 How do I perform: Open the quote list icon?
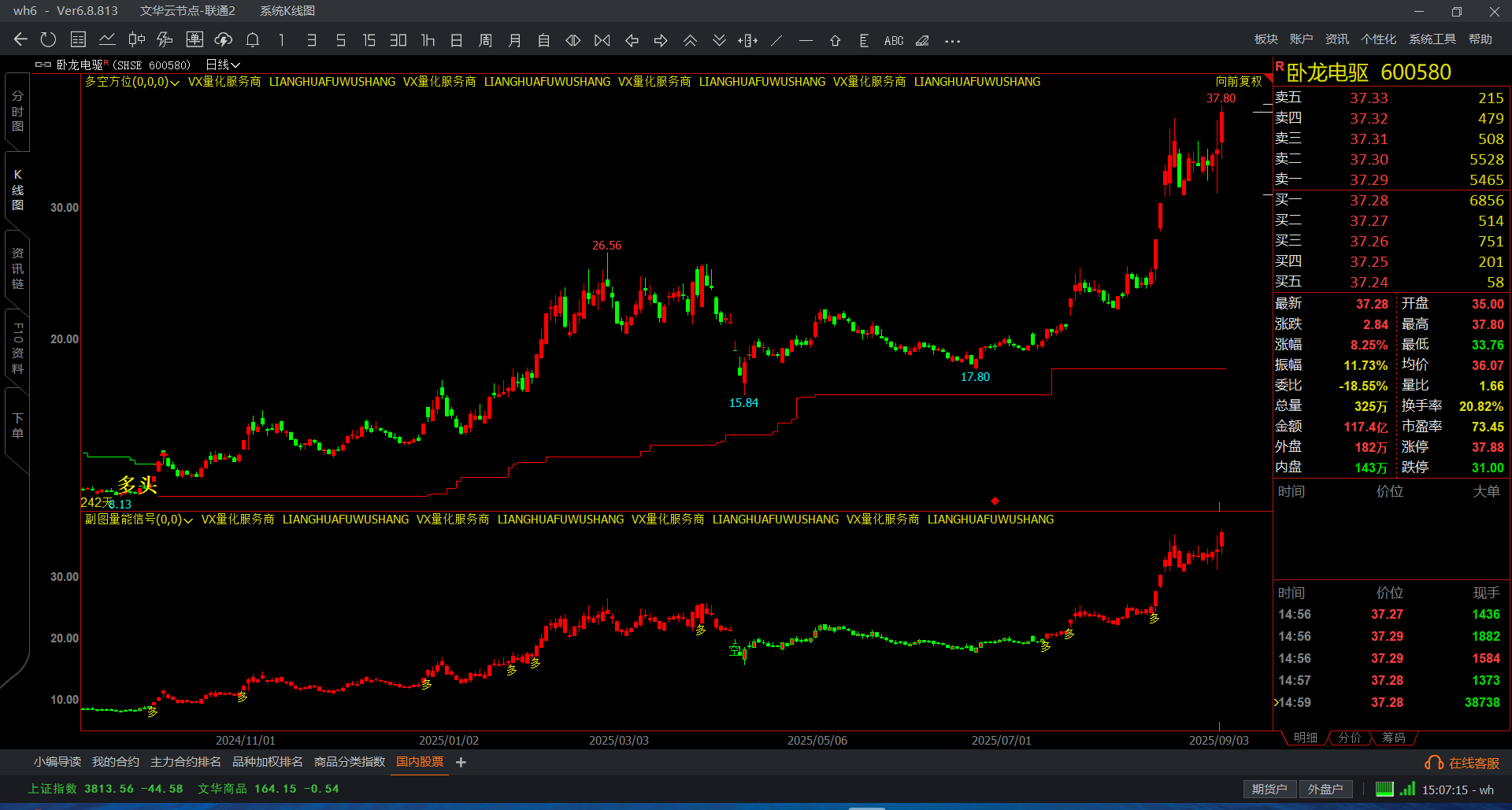(x=78, y=40)
